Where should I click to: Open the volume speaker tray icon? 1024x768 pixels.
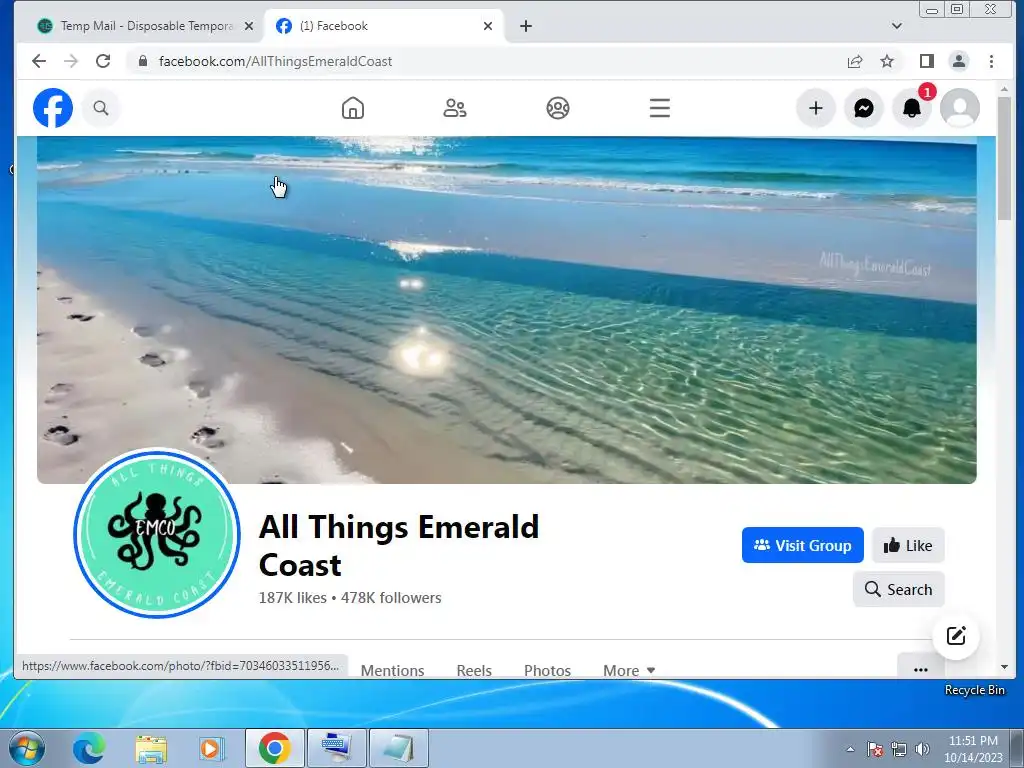(922, 749)
